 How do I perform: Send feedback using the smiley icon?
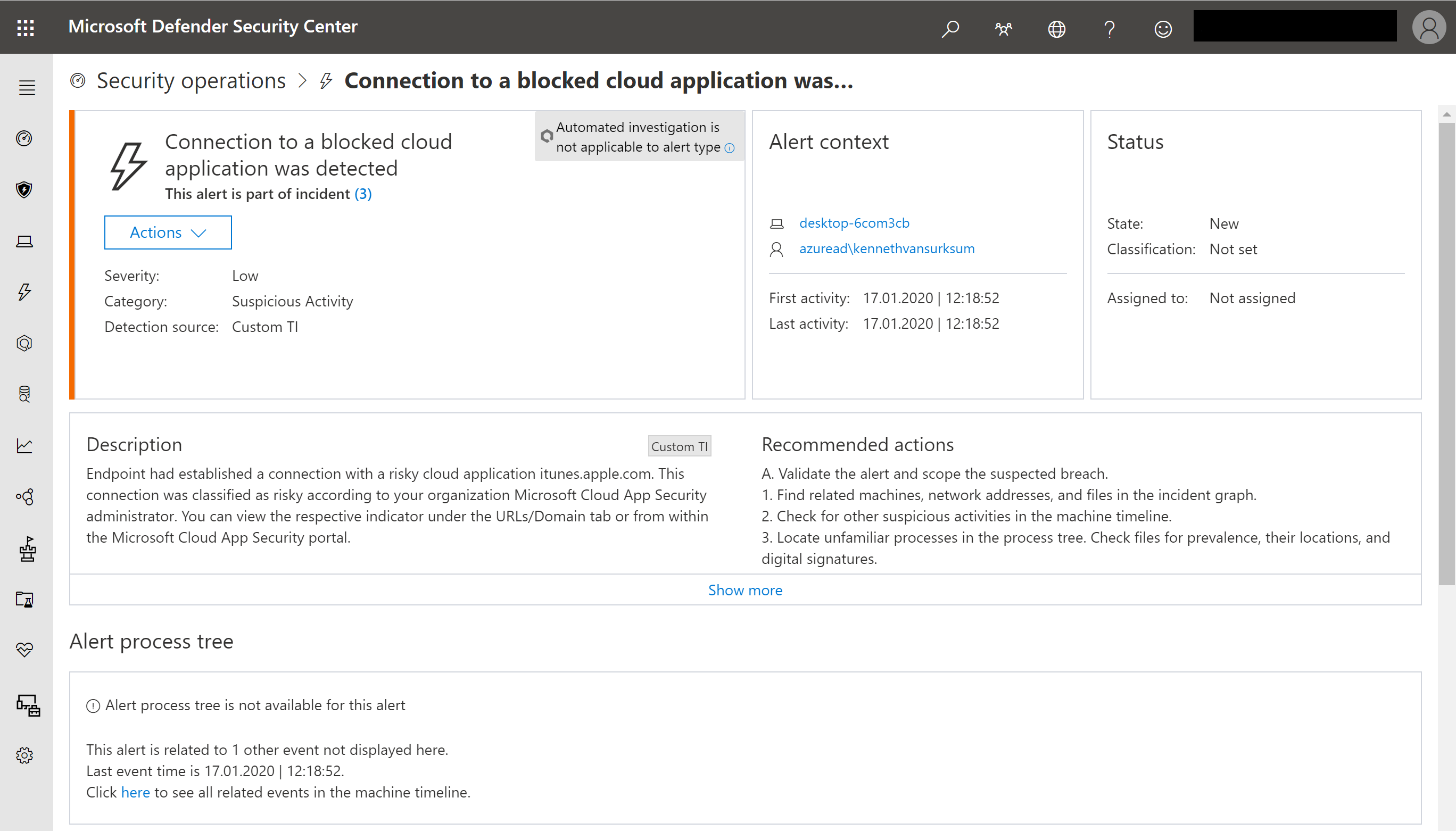[x=1163, y=29]
